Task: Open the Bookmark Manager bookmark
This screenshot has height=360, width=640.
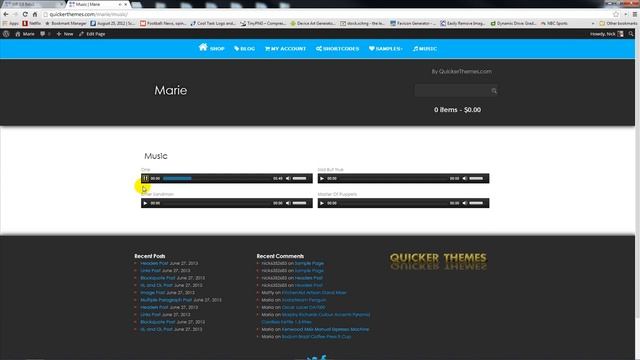Action: 66,23
